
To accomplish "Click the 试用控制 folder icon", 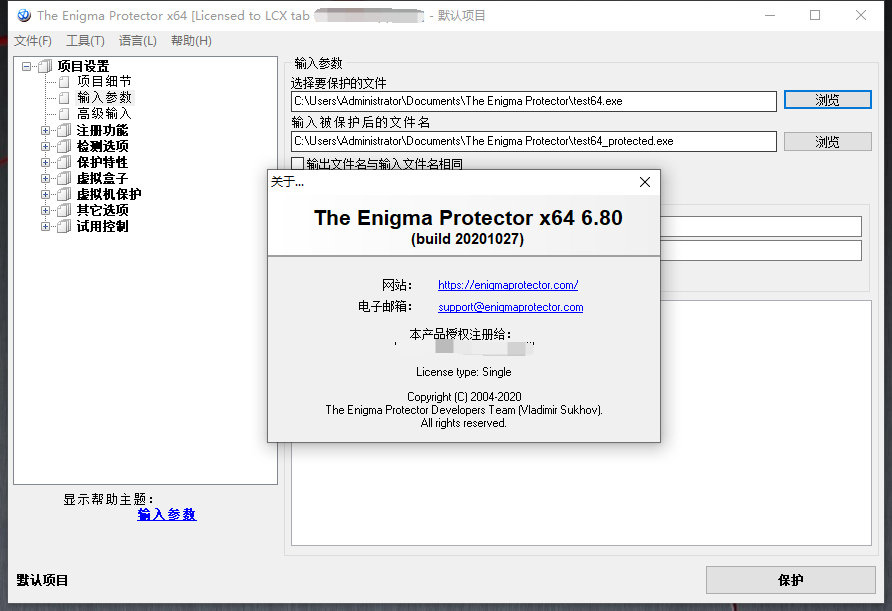I will [x=64, y=226].
